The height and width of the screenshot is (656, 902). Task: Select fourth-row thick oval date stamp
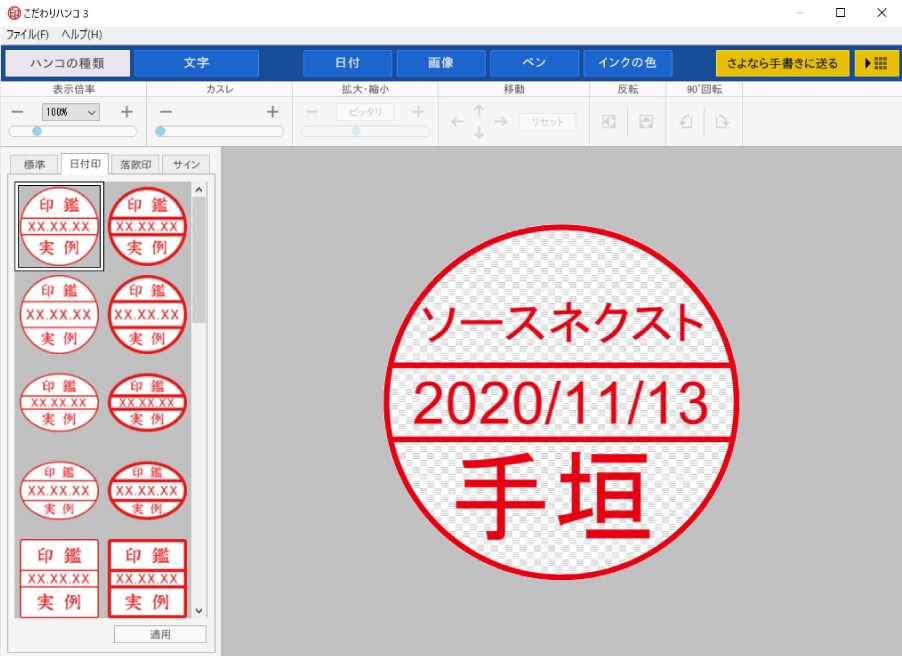(x=148, y=490)
